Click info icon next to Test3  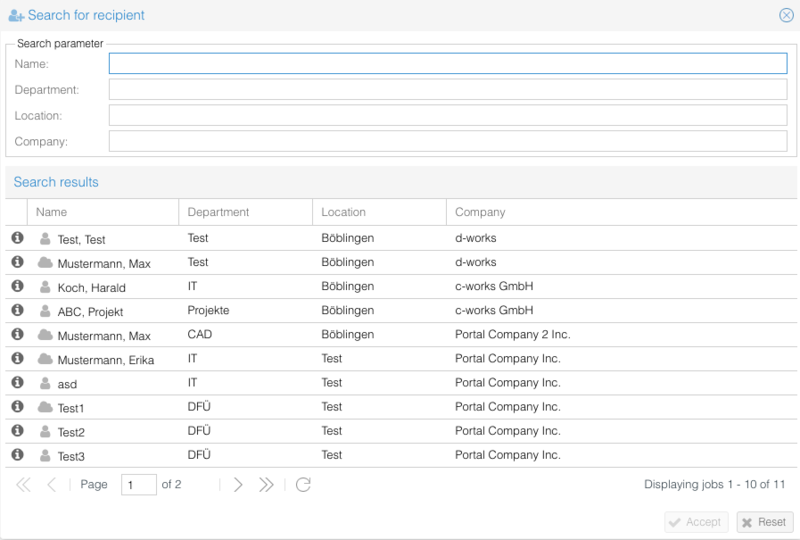coord(17,454)
